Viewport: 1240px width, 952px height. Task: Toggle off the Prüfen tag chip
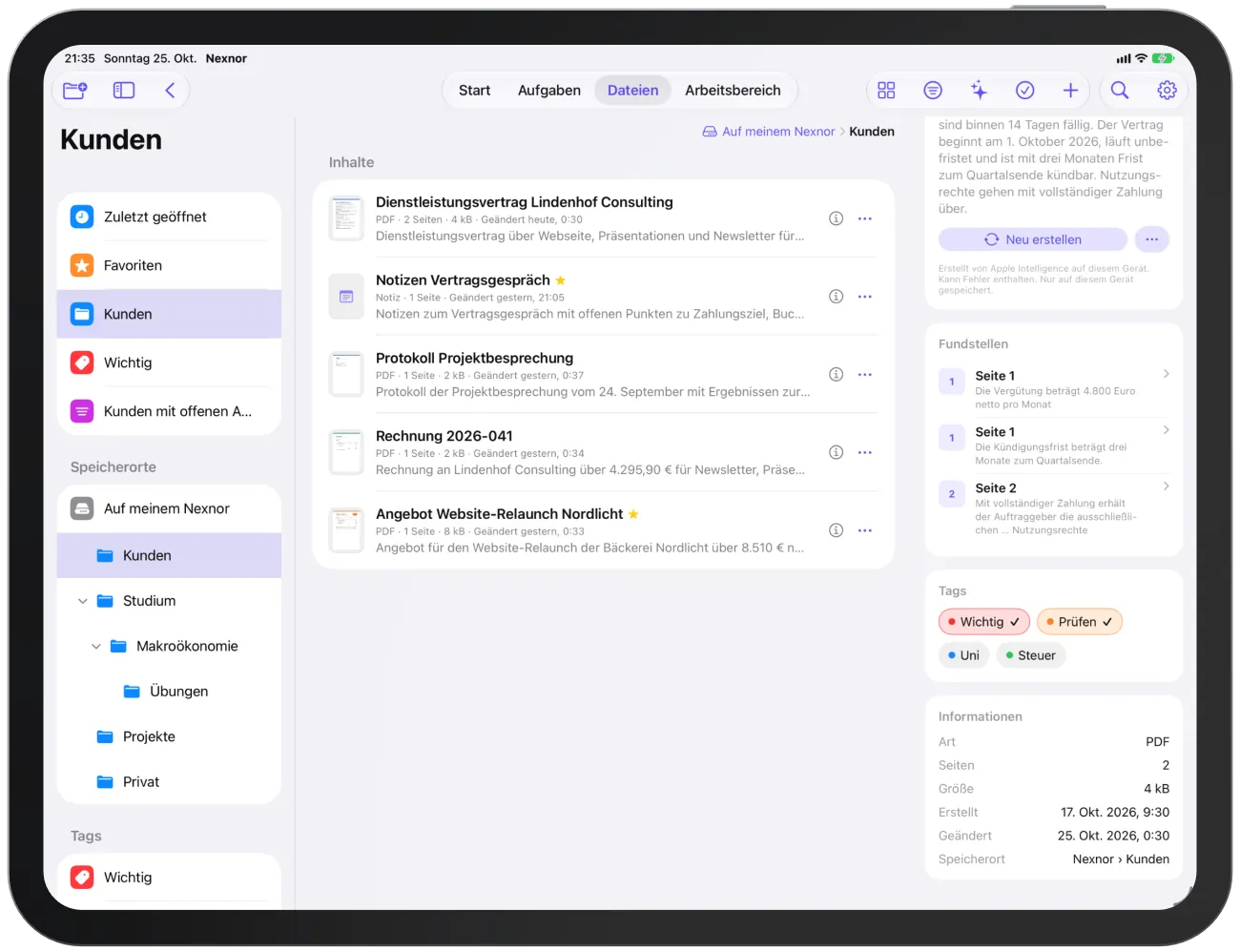pos(1079,622)
